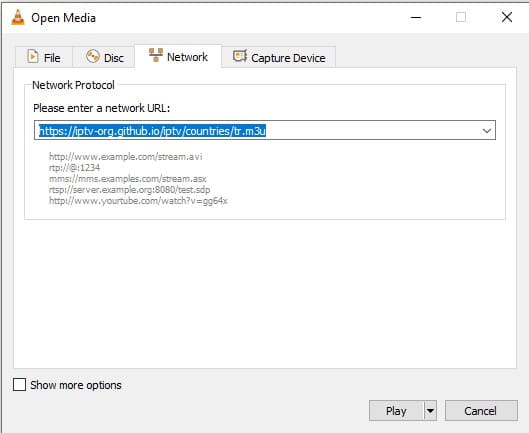
Task: Open the Capture Device tab
Action: tap(279, 57)
